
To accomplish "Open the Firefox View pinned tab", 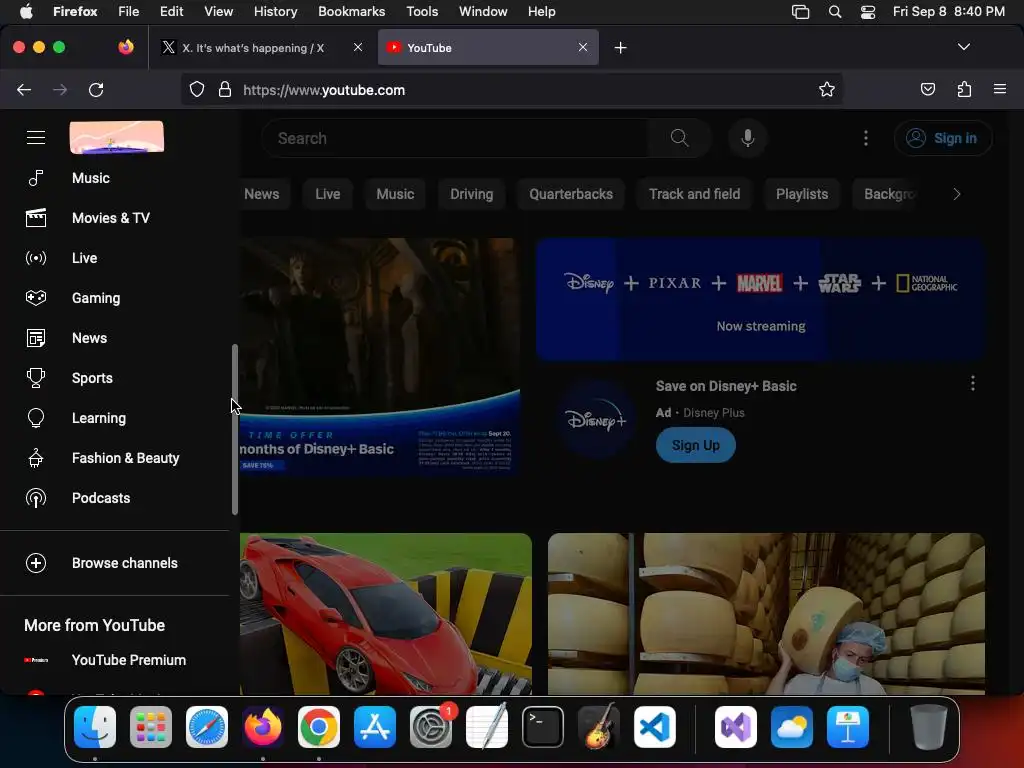I will pos(126,47).
